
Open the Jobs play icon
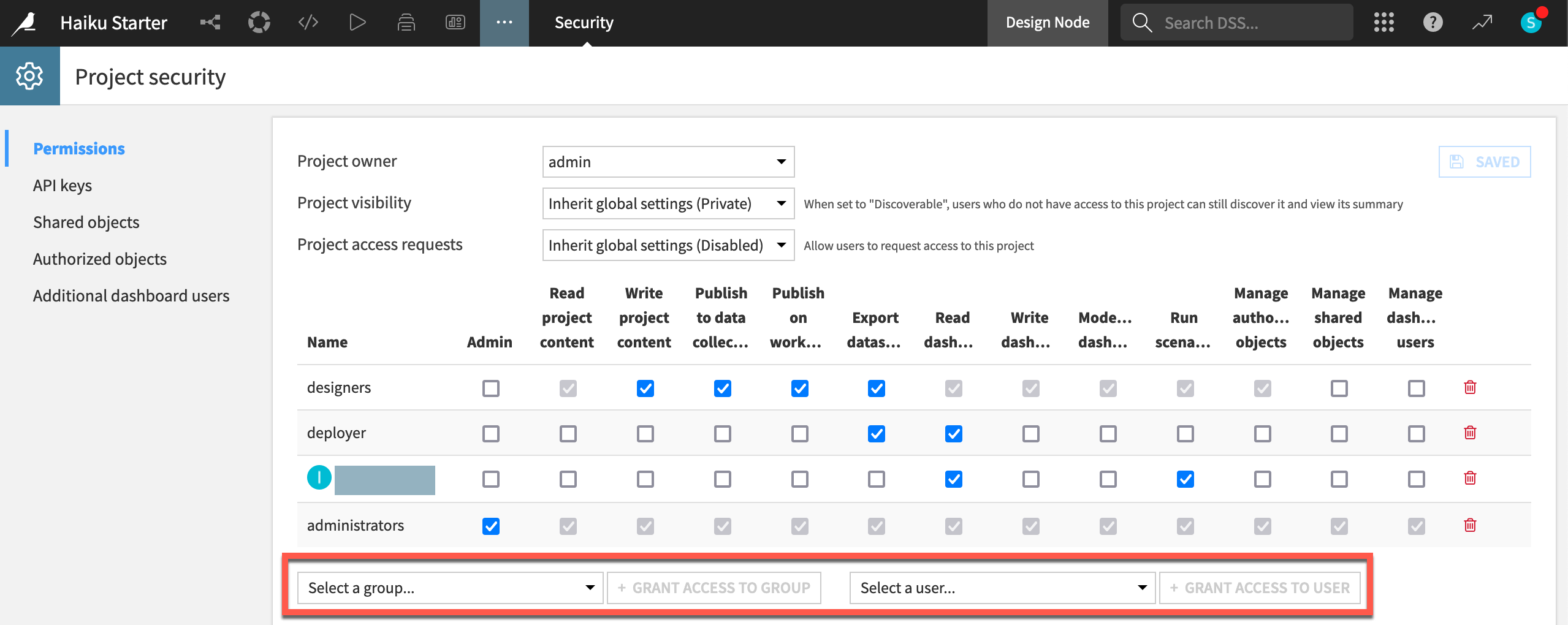(357, 23)
